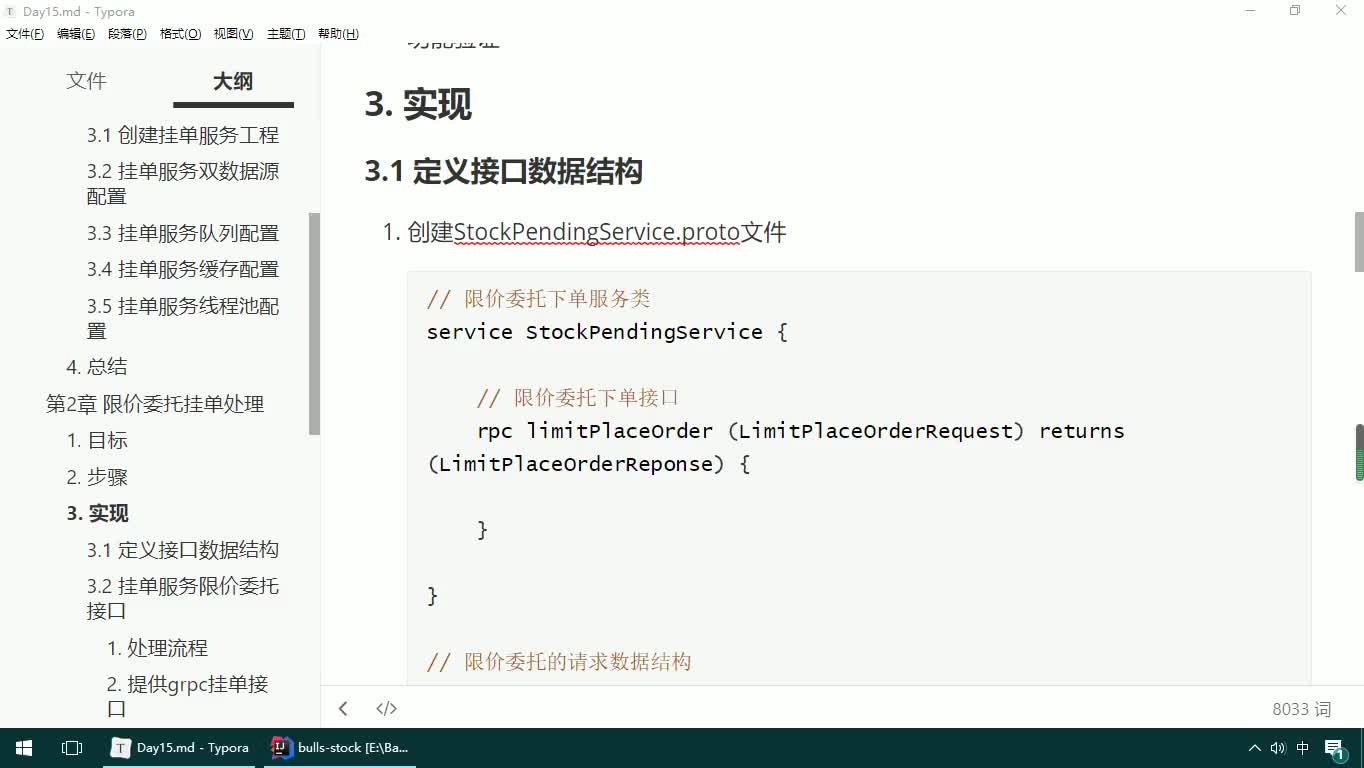Image resolution: width=1364 pixels, height=768 pixels.
Task: Click the rpc limitPlaceOrder code line
Action: click(801, 431)
